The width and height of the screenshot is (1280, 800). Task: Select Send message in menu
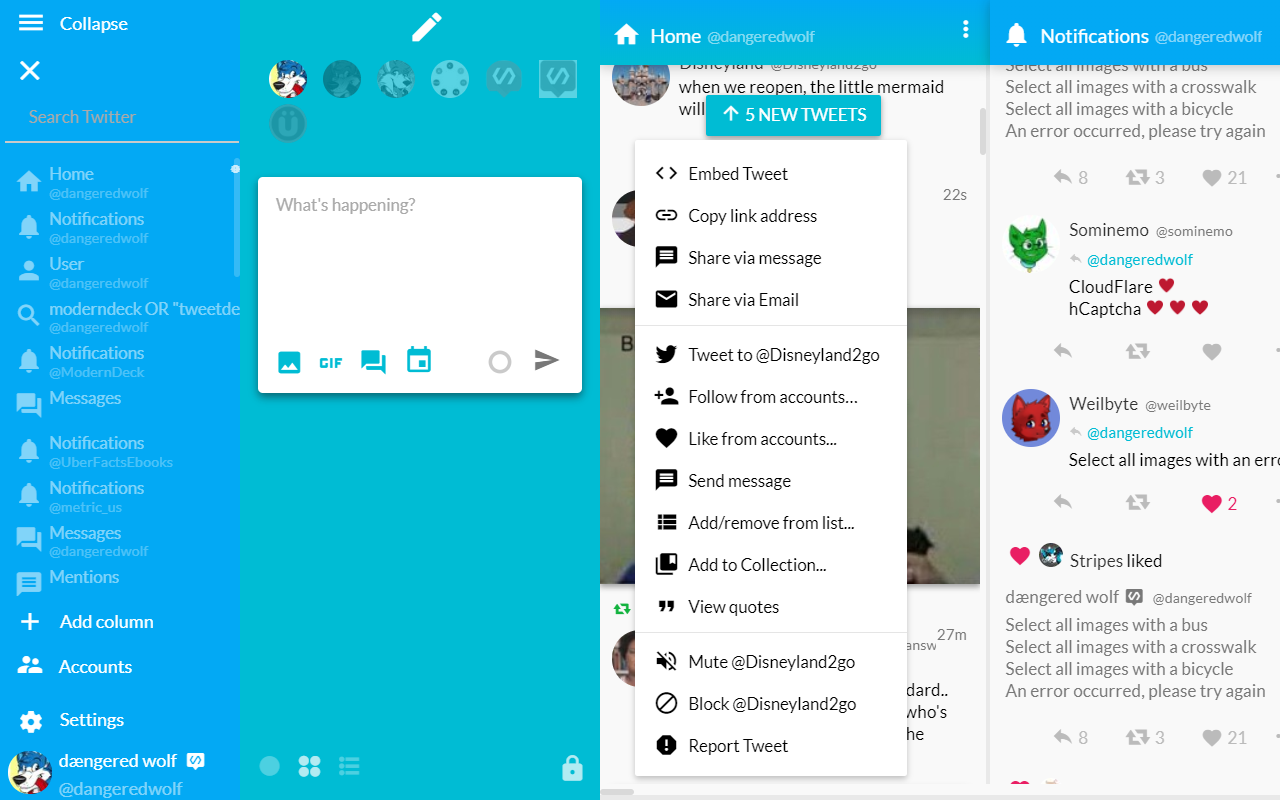coord(771,481)
